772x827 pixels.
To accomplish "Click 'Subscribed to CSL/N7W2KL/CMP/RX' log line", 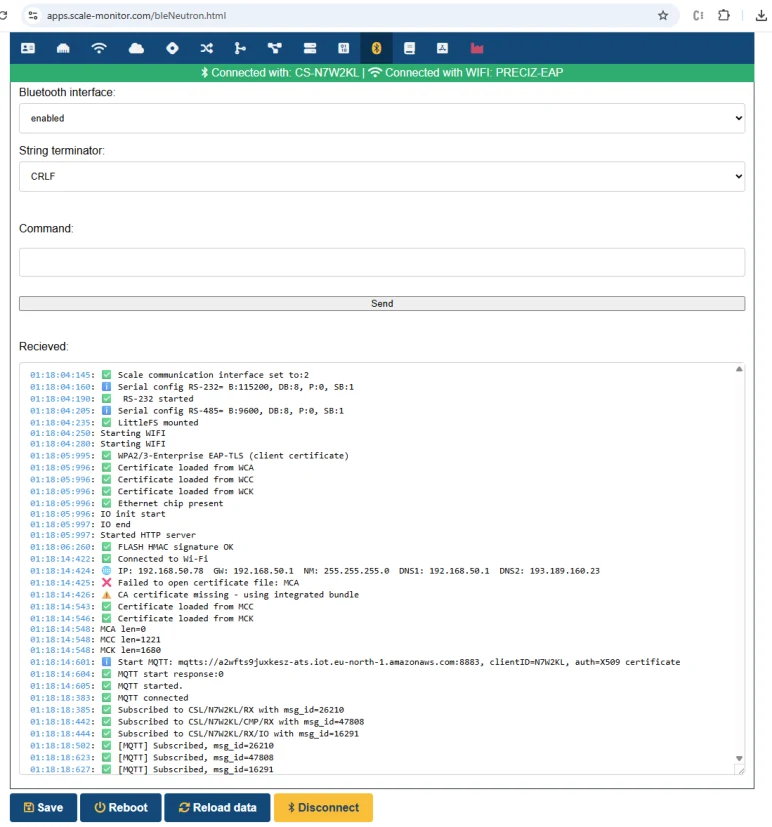I will [197, 722].
